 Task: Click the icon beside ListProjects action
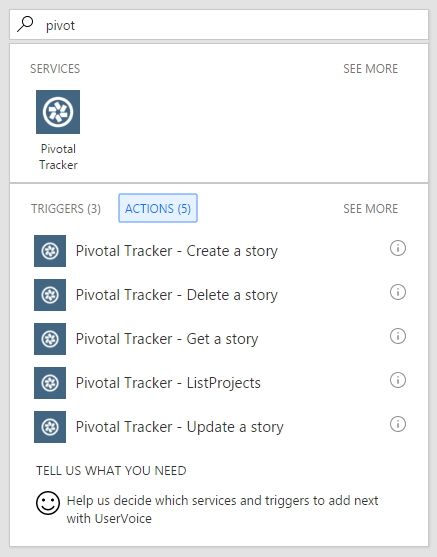point(50,383)
